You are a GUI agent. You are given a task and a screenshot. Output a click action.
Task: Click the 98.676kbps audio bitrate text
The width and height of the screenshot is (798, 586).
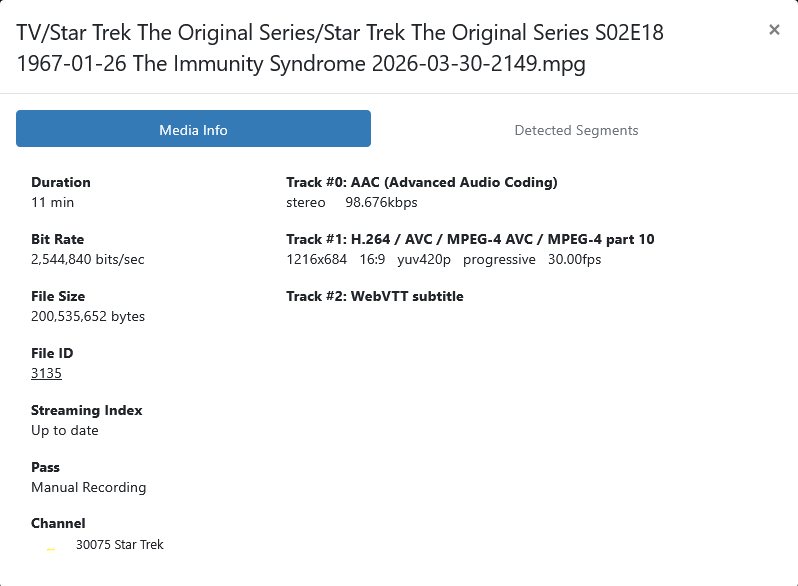tap(381, 202)
